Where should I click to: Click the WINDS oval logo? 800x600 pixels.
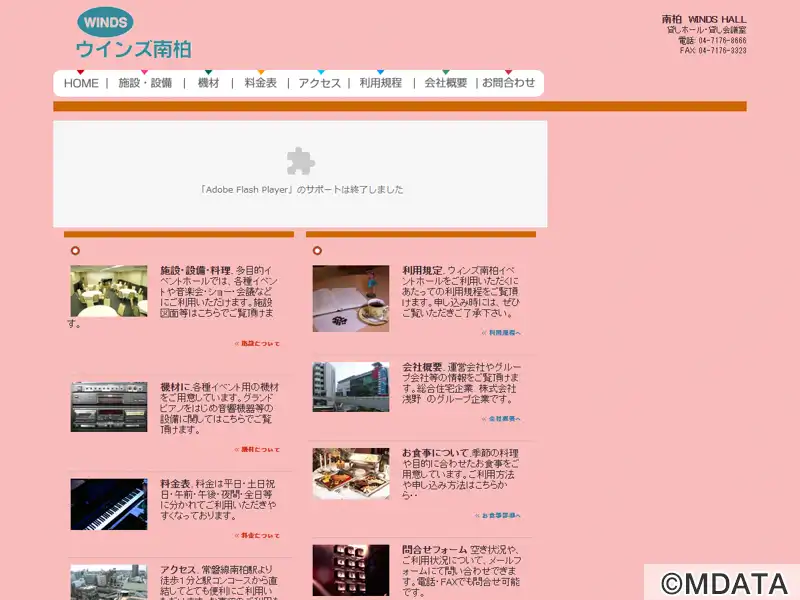(x=106, y=22)
